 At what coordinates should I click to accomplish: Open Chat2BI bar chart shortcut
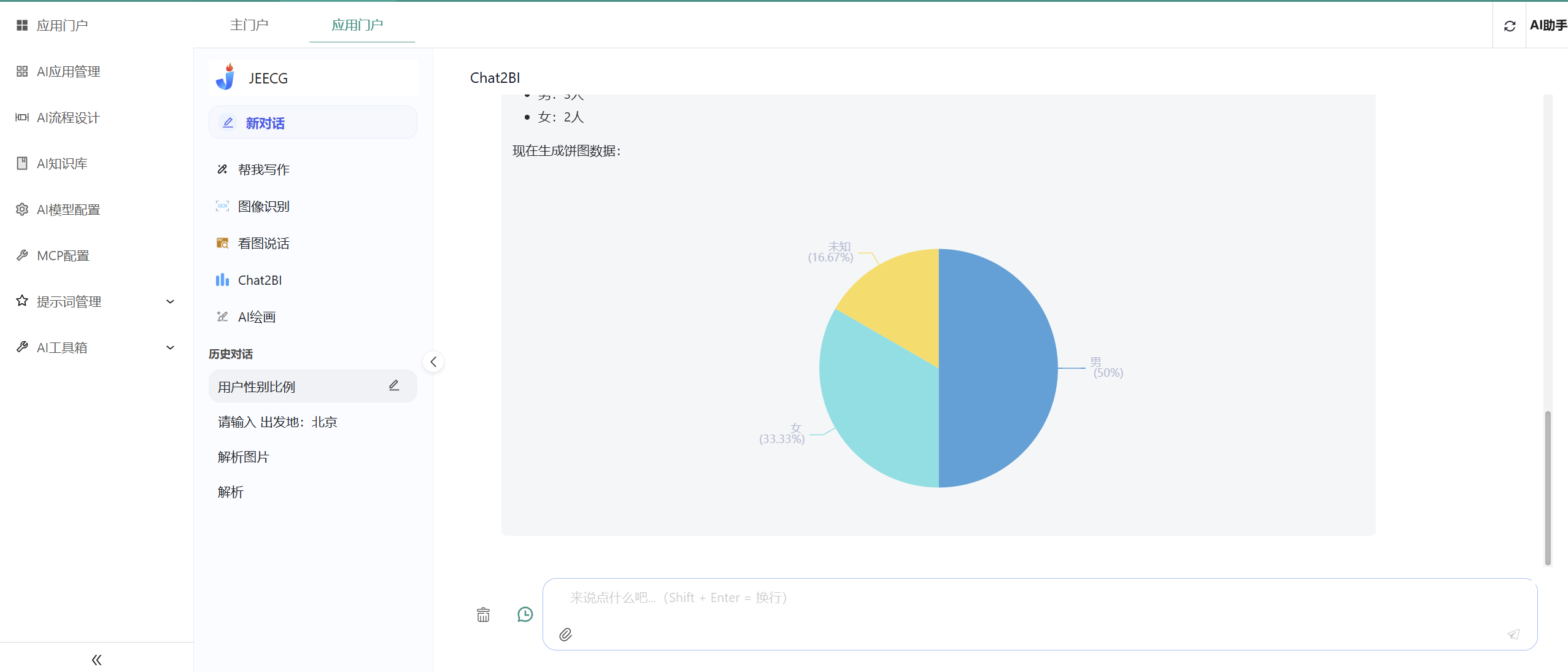(x=260, y=280)
